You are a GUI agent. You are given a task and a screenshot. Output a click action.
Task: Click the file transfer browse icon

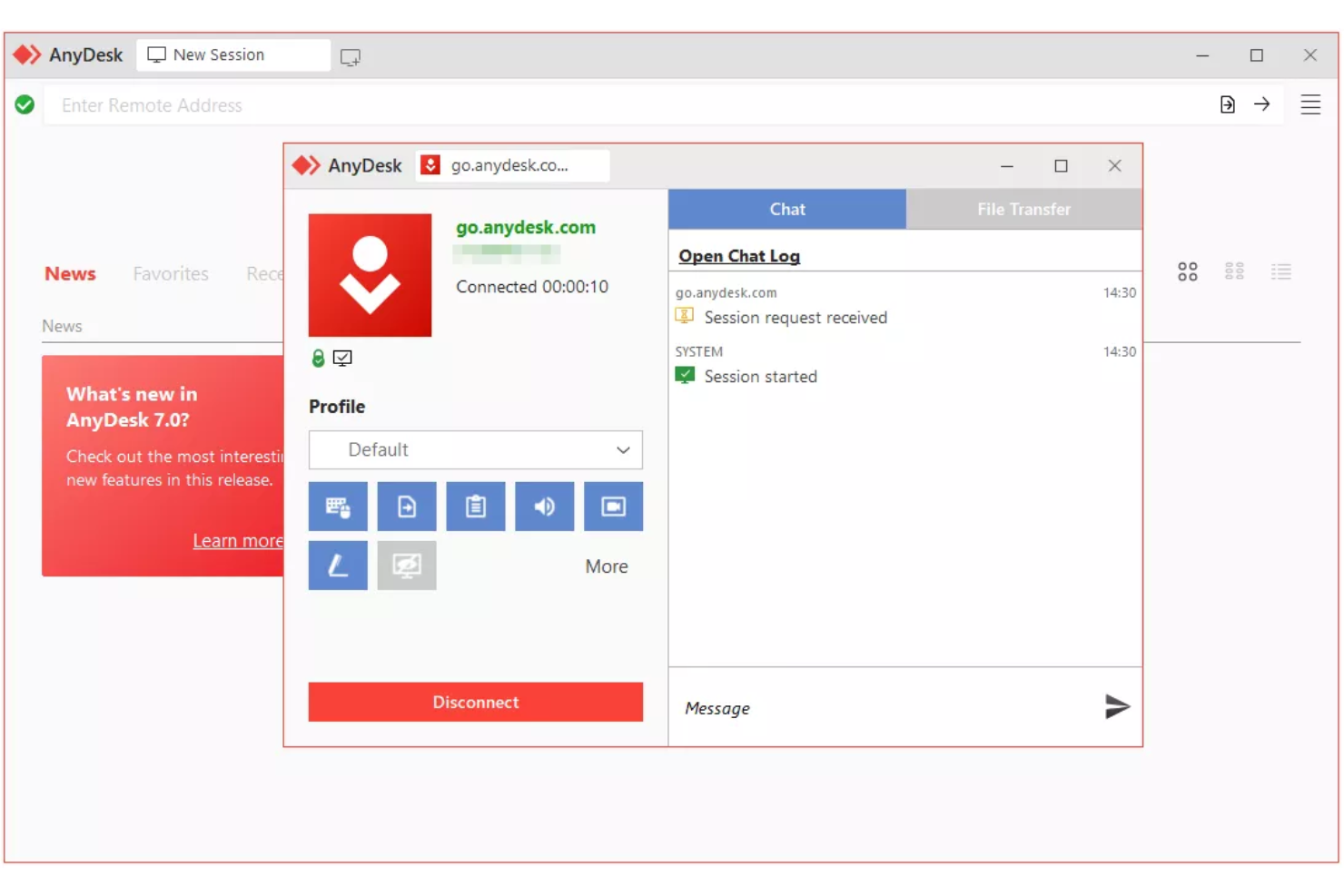1227,104
